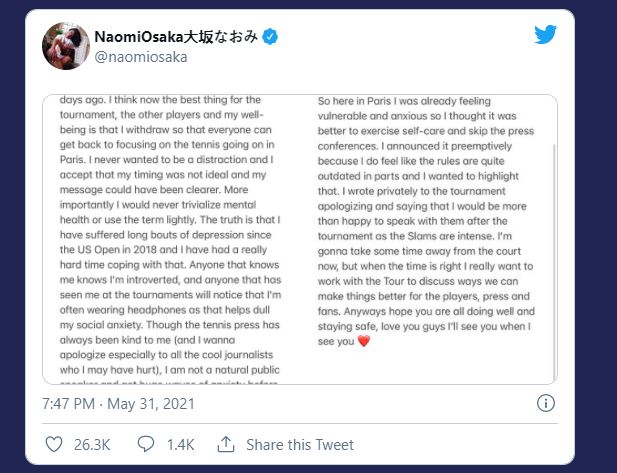Click the Twitter bird logo
Image resolution: width=617 pixels, height=473 pixels.
(x=544, y=35)
